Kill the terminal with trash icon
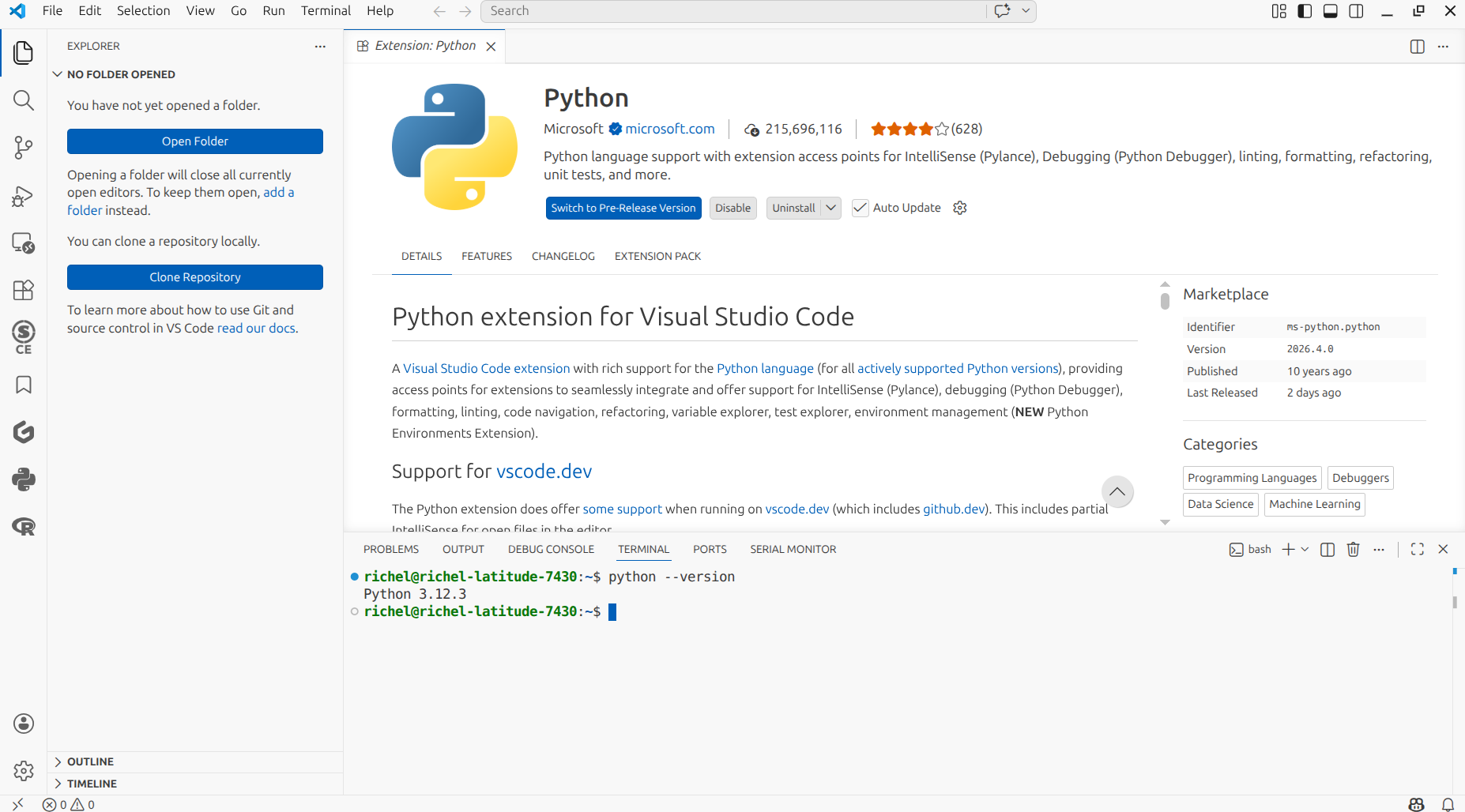The height and width of the screenshot is (812, 1465). [x=1353, y=549]
